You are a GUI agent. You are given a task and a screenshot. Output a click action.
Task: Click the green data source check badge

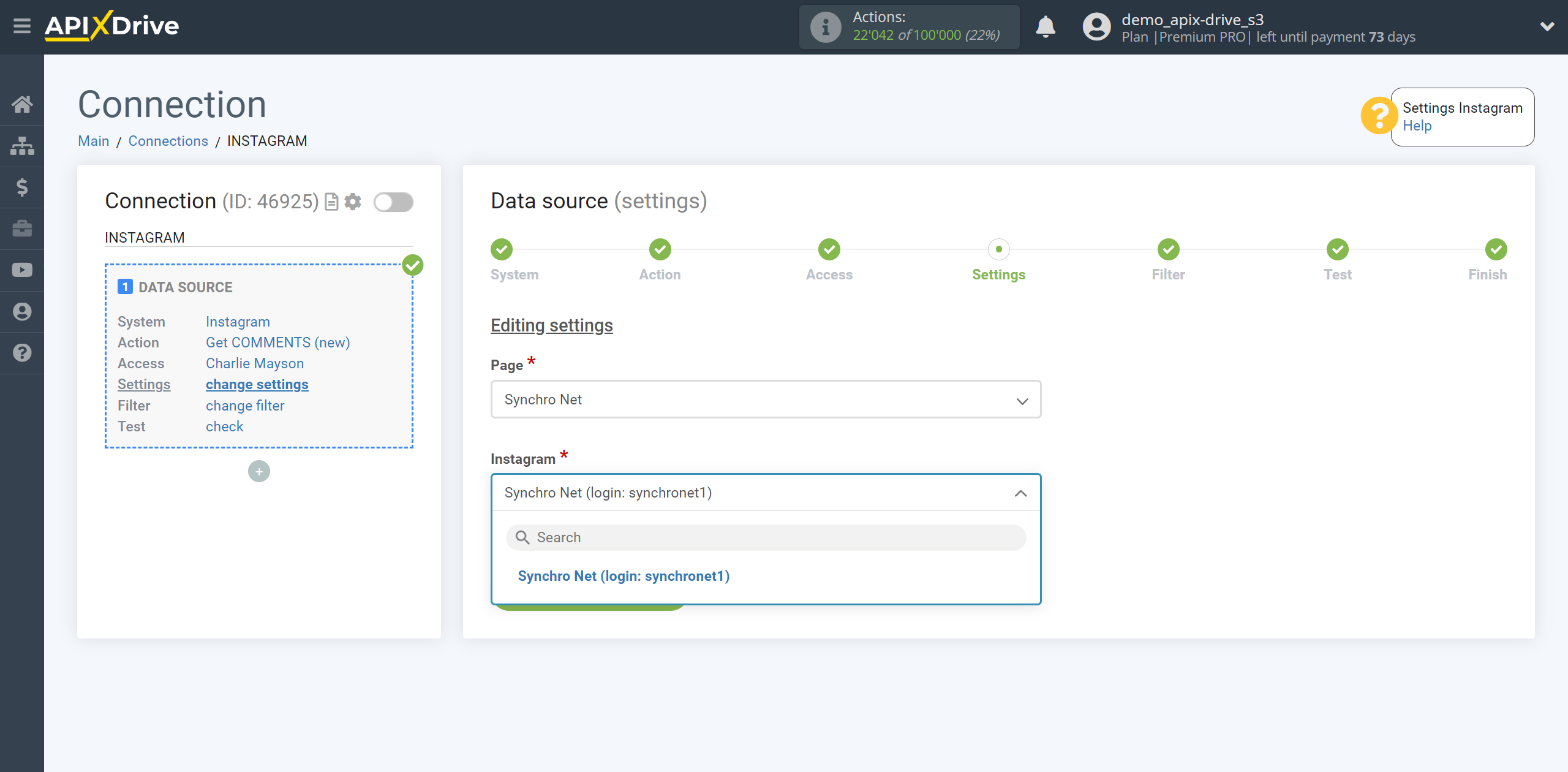pos(413,265)
